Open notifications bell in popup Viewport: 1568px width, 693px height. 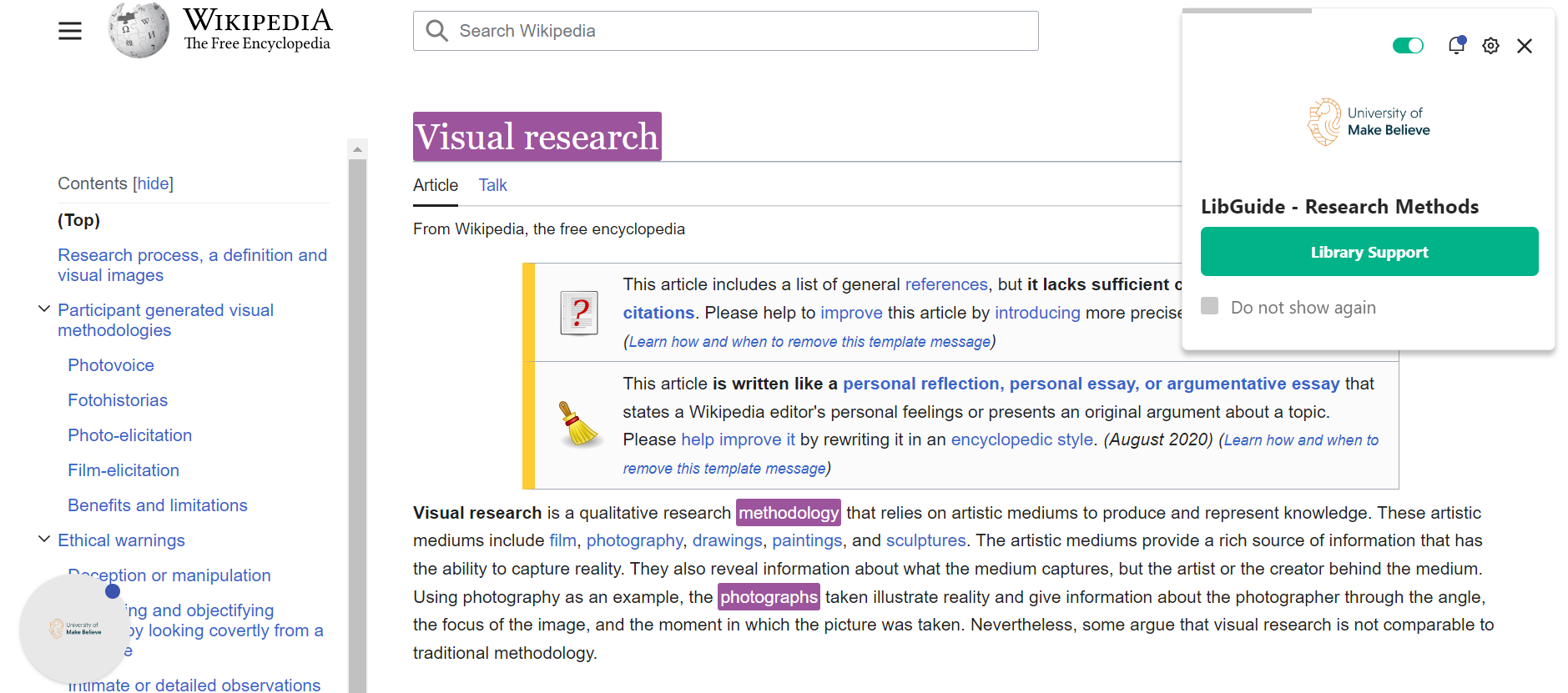1457,45
